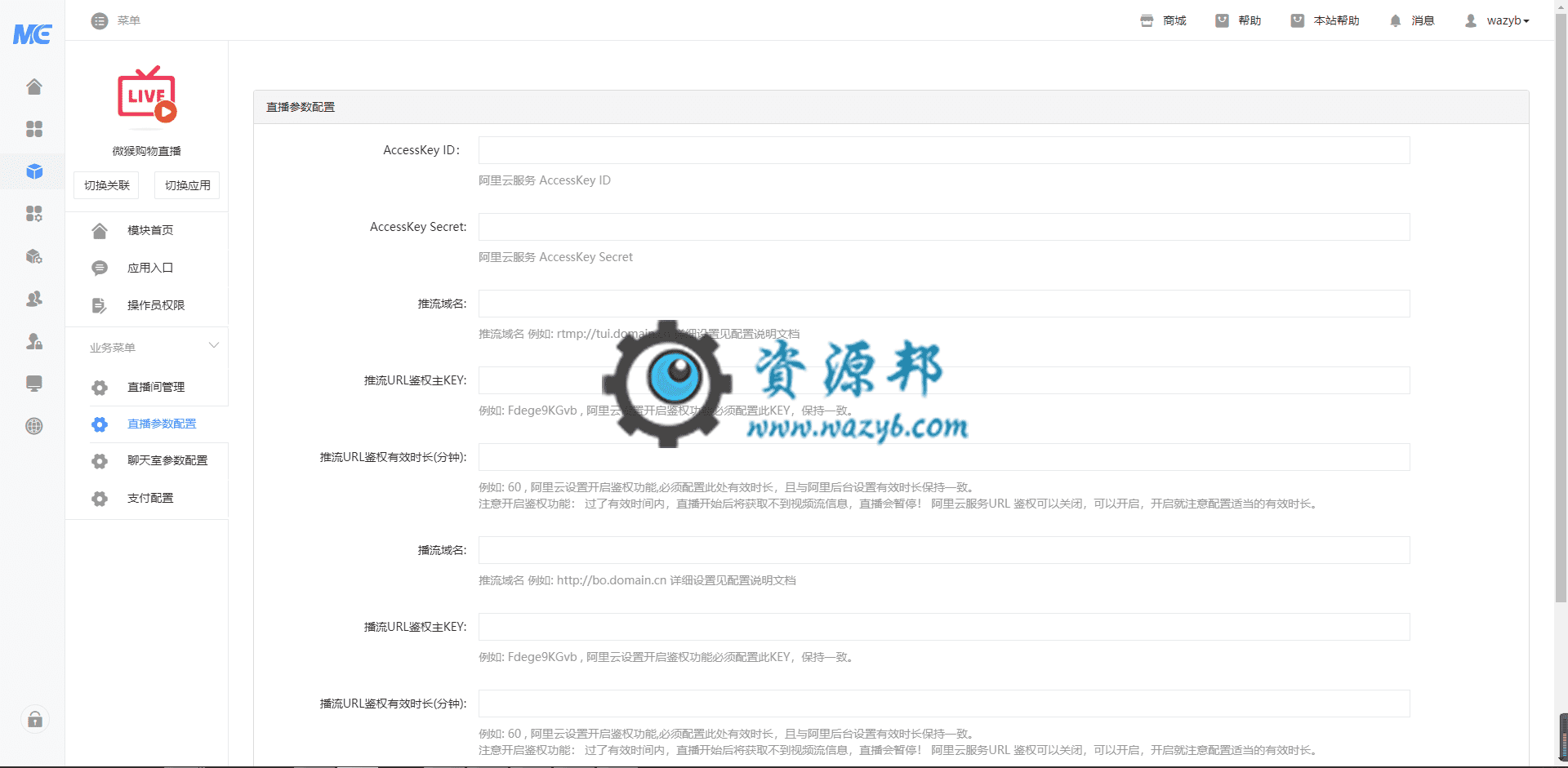Click the 直播参数配置 panel header text

pos(301,107)
